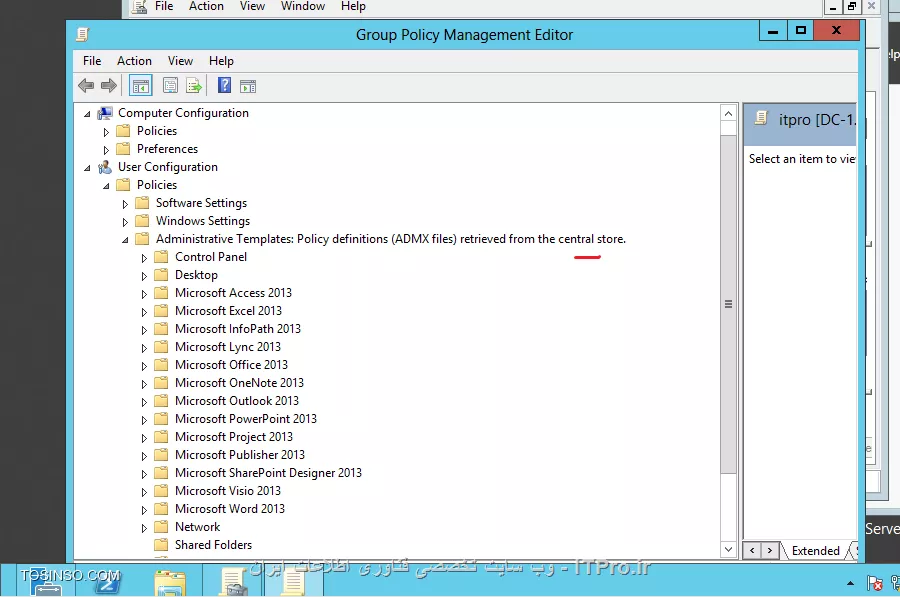
Task: Expand the Control Panel node
Action: click(144, 258)
